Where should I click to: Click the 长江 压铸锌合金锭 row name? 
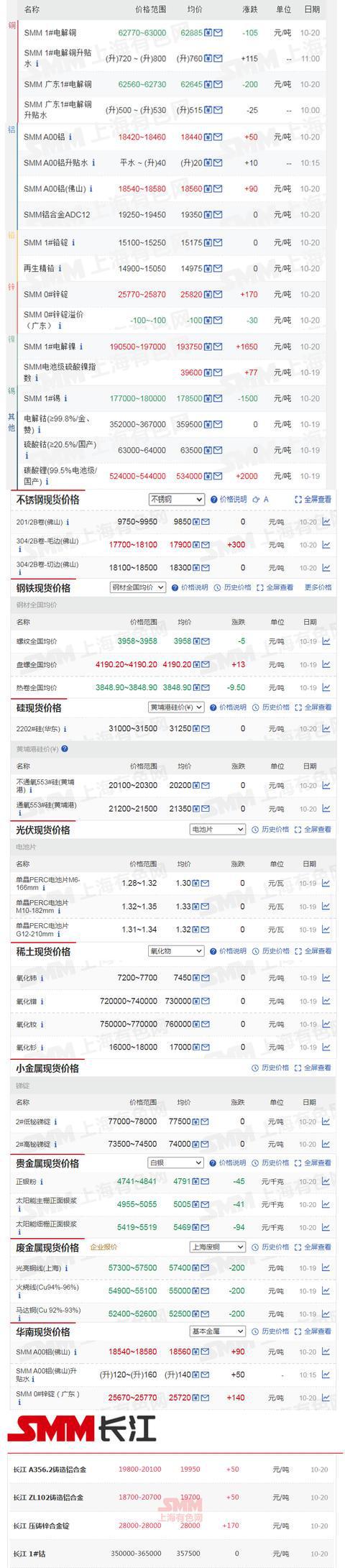[x=41, y=1526]
